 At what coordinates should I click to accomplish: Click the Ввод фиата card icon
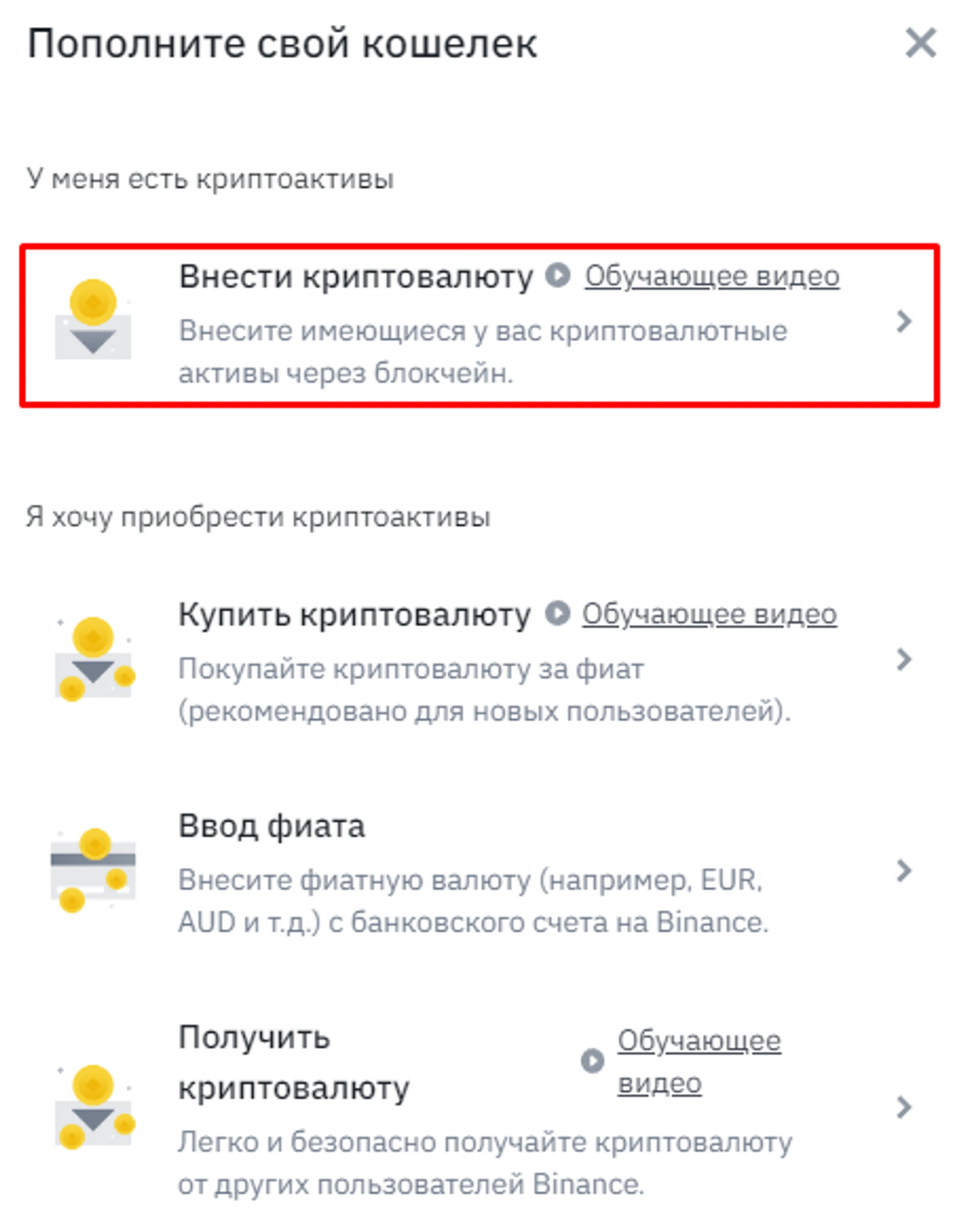tap(94, 871)
